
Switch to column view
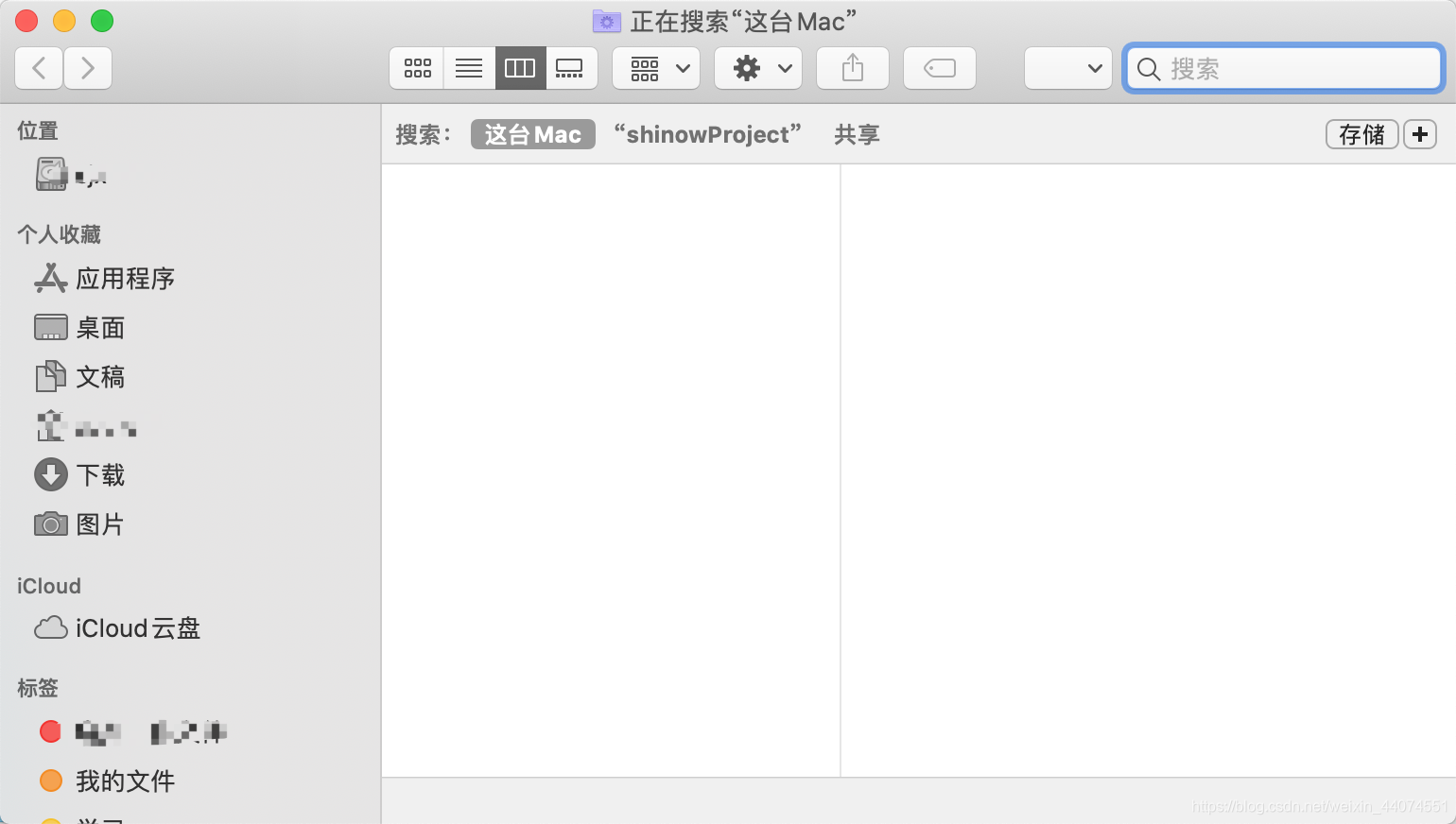tap(520, 68)
